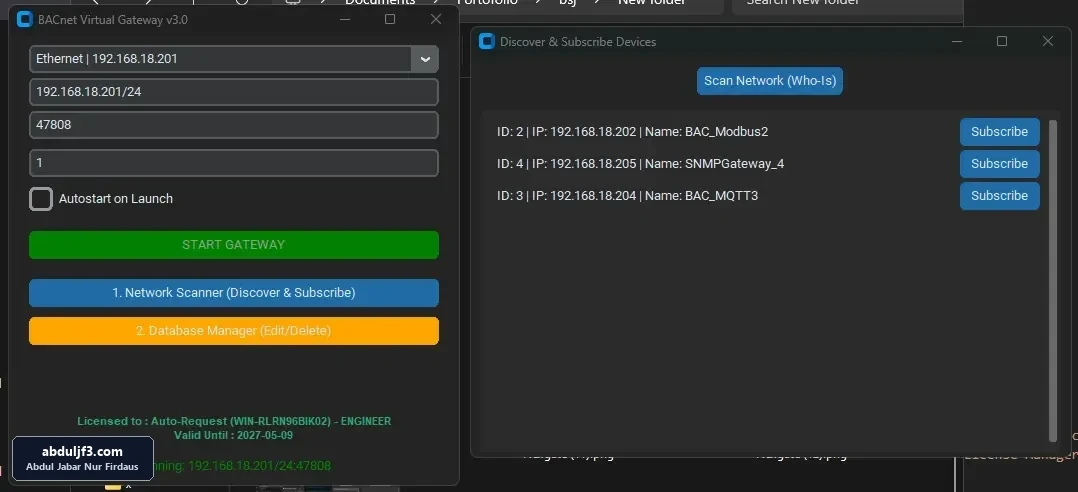Viewport: 1078px width, 492px height.
Task: Close the Discover & Subscribe Devices window
Action: point(1048,41)
